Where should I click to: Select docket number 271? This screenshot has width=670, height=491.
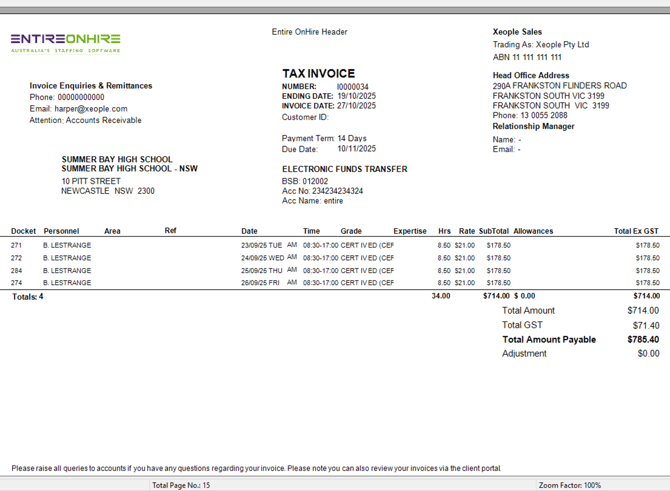coord(17,245)
